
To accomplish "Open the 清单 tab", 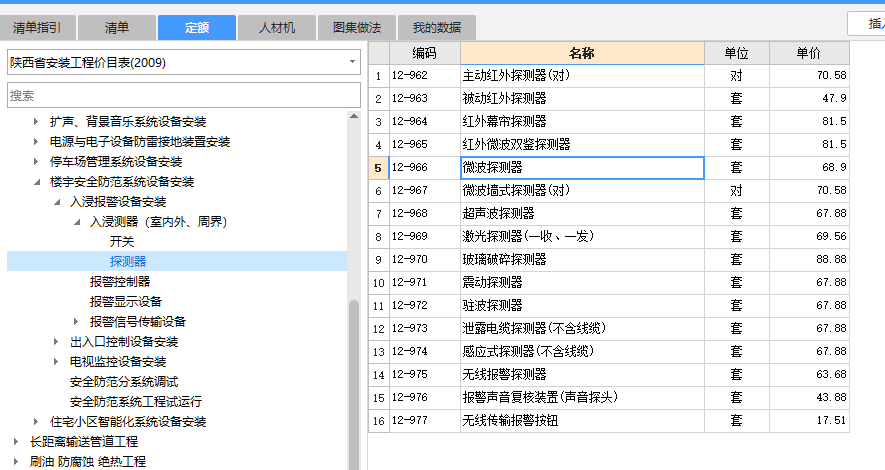I will tap(117, 28).
